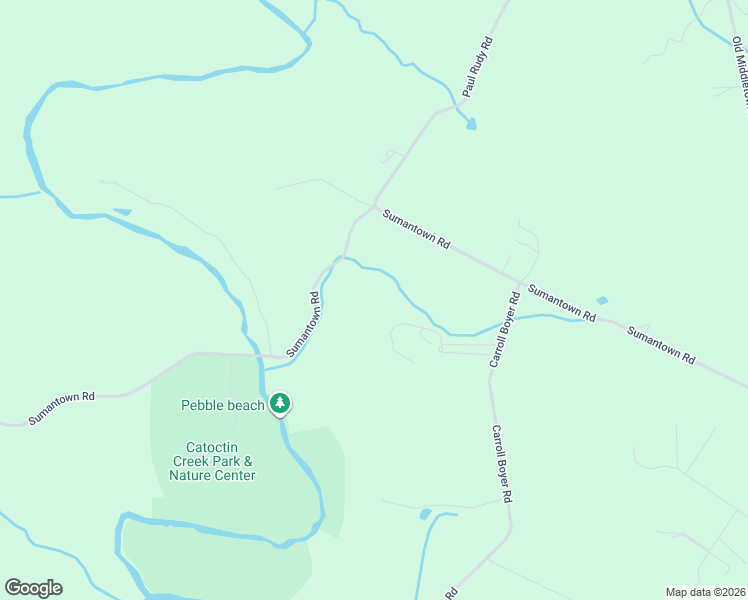Viewport: 748px width, 600px height.
Task: Click the partial Rd label at bottom edge
Action: point(451,594)
